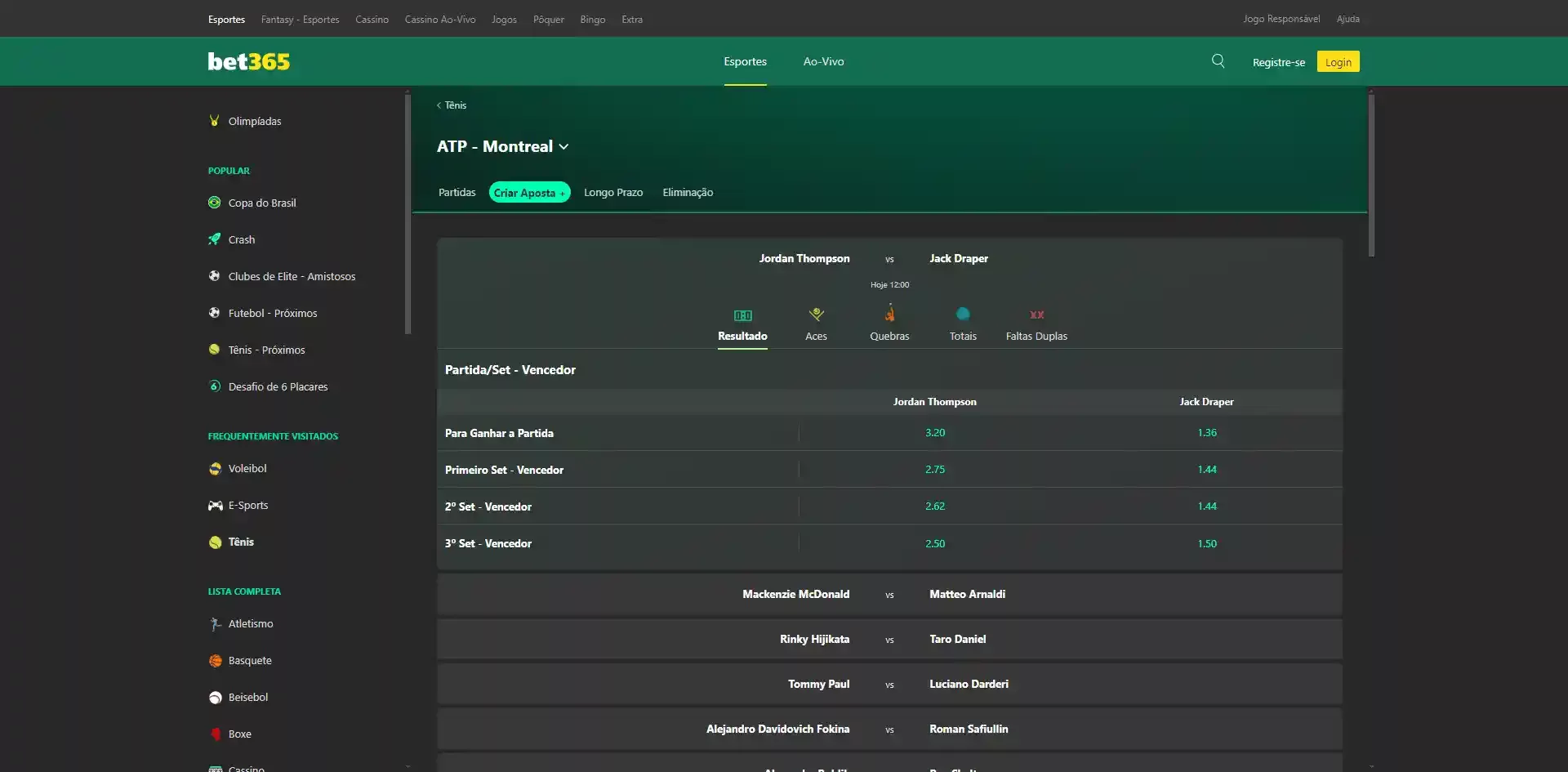Screen dimensions: 1568x772
Task: Click the Voleibol sidebar icon
Action: [214, 468]
